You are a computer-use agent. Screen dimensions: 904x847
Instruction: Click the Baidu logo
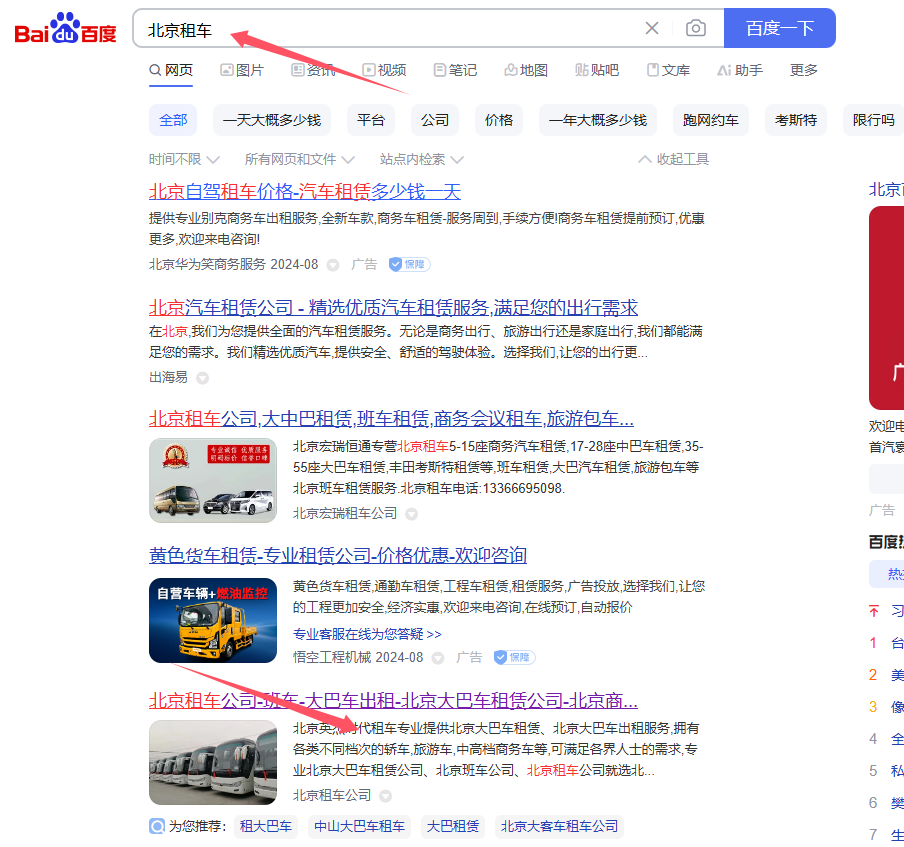point(65,28)
